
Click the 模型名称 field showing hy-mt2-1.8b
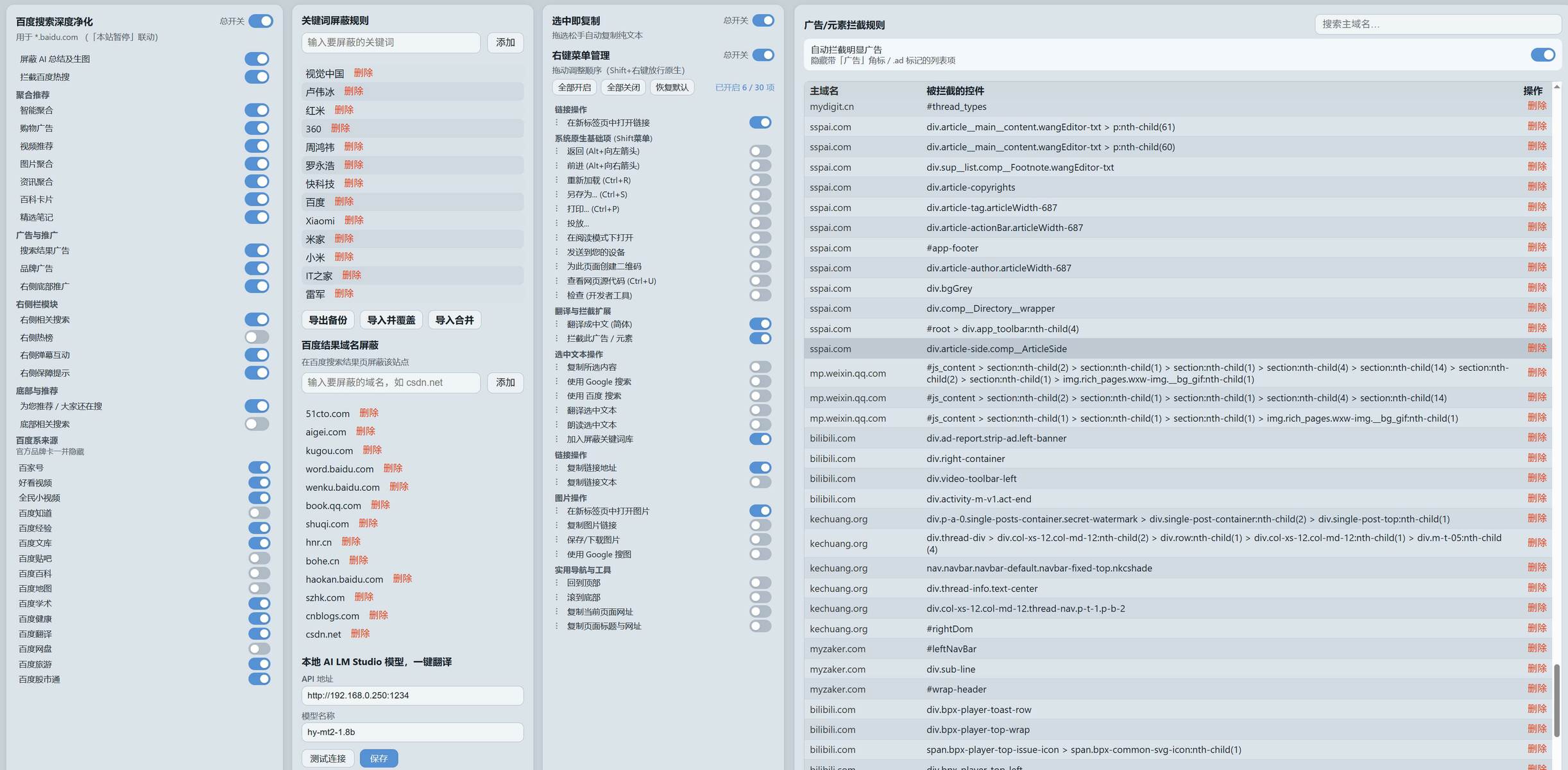tap(413, 732)
